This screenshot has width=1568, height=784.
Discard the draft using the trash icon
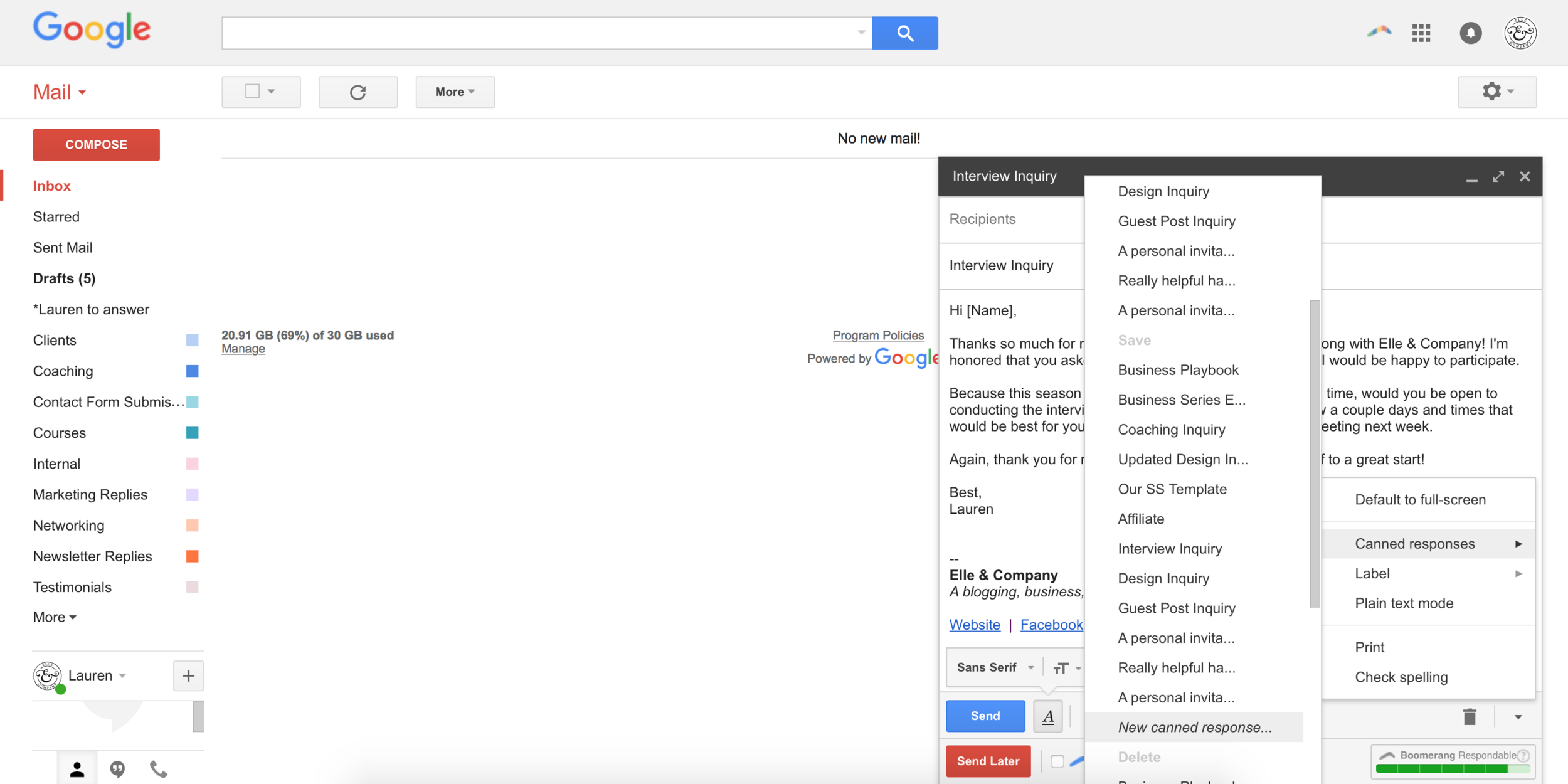point(1470,716)
